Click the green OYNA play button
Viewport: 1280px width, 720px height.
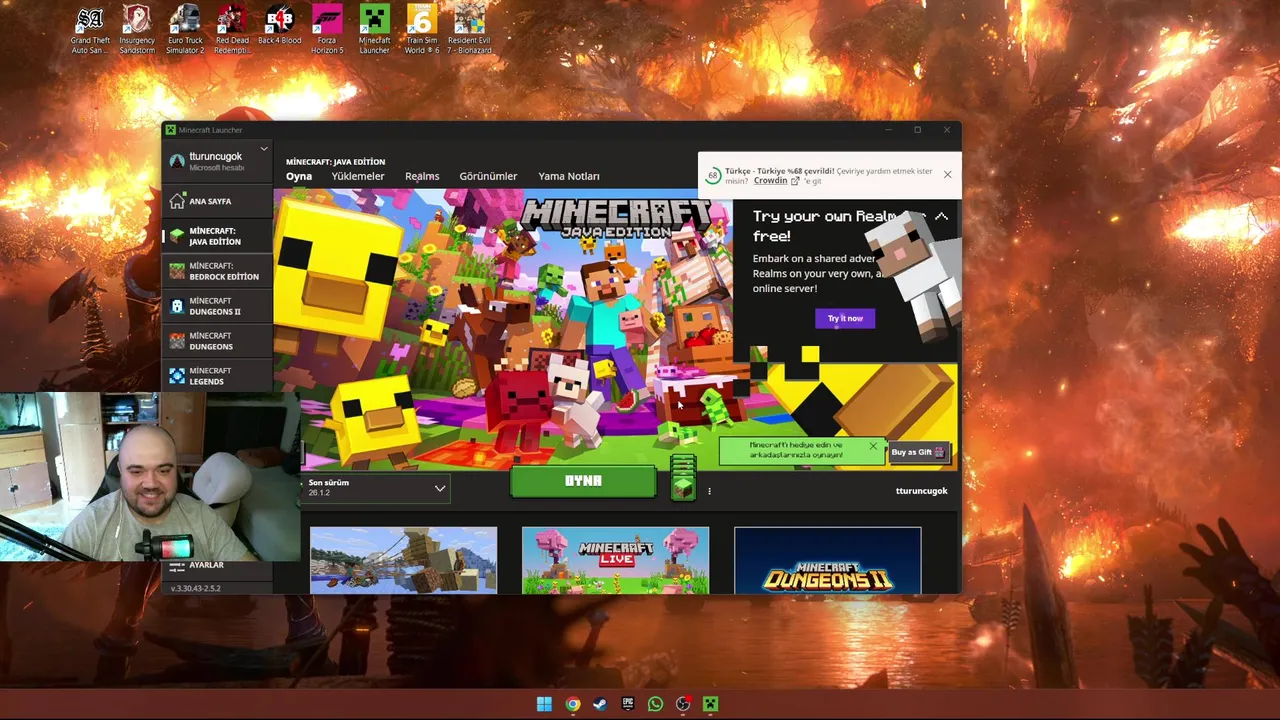[583, 481]
